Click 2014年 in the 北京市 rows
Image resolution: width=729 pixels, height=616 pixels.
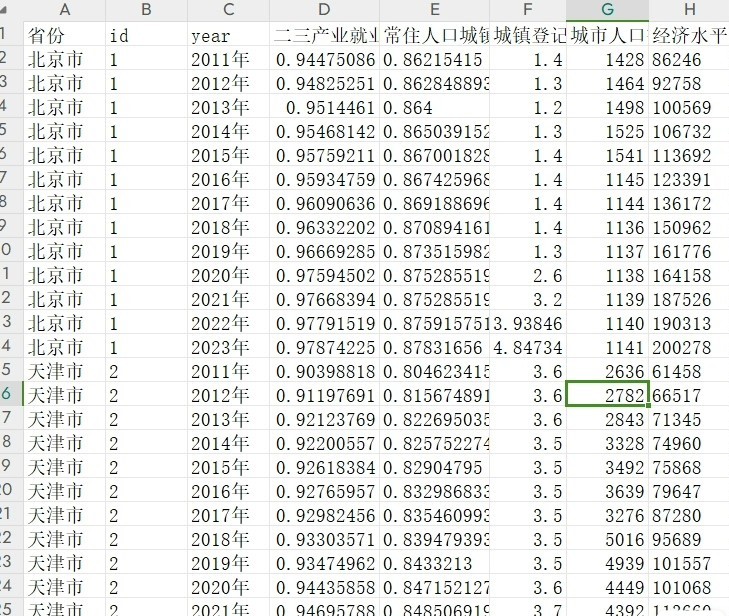pyautogui.click(x=228, y=132)
